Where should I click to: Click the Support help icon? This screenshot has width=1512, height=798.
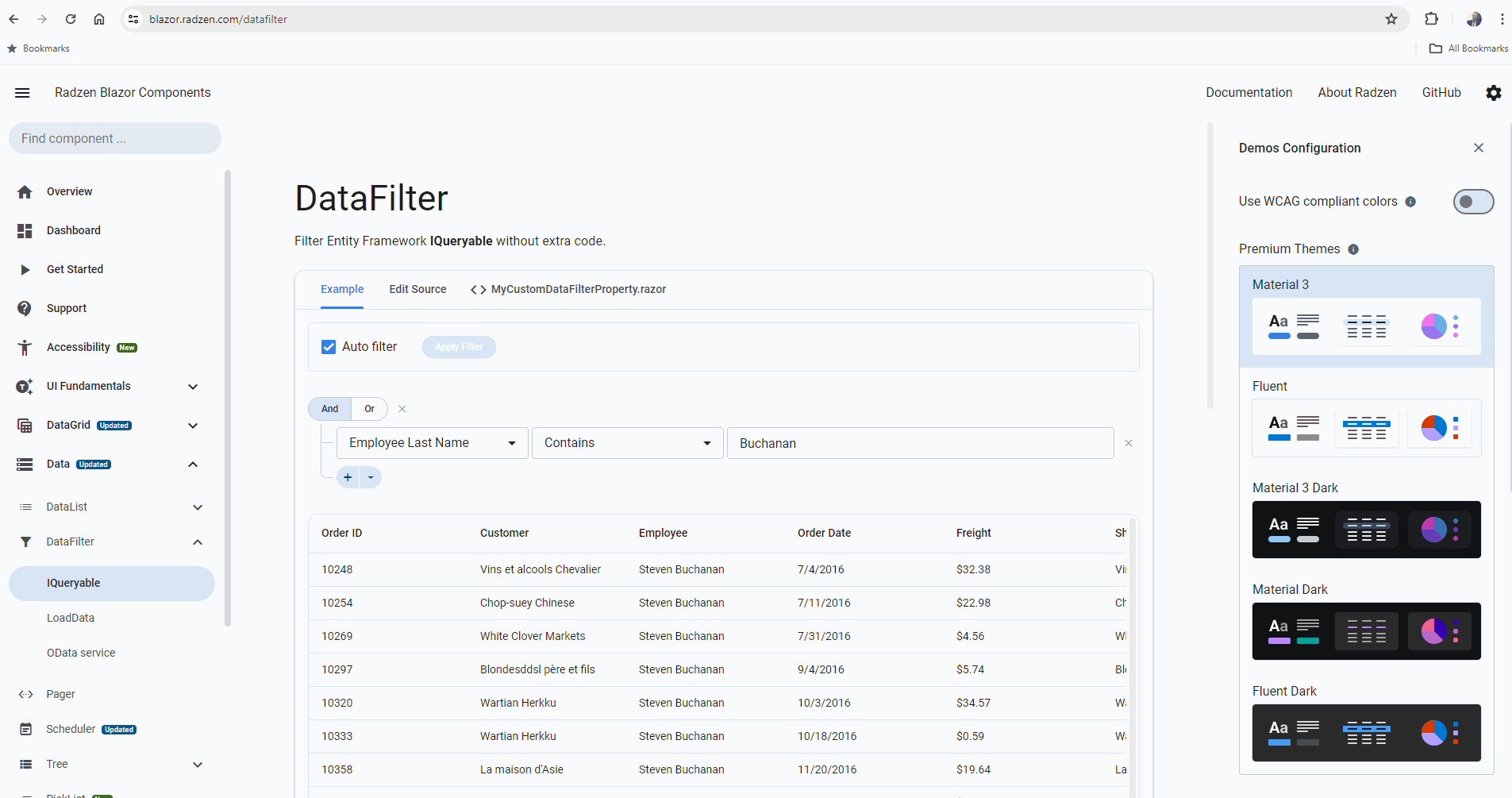click(x=25, y=309)
